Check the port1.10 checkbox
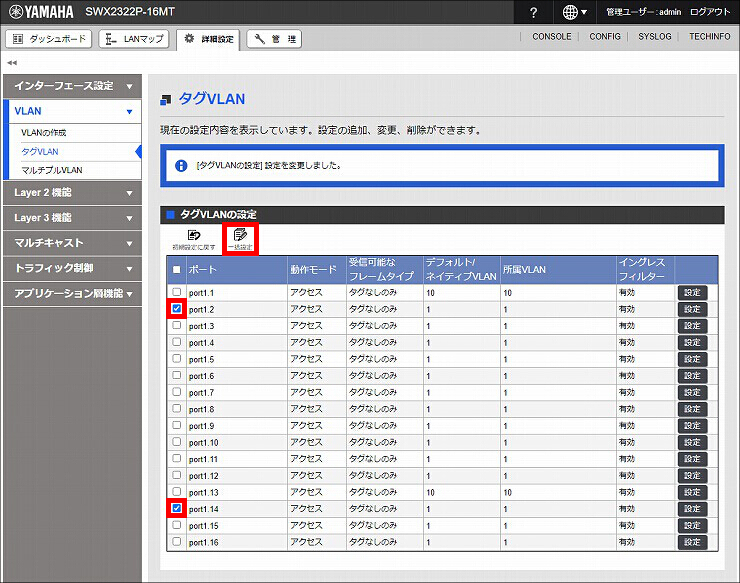This screenshot has width=740, height=583. tap(177, 442)
